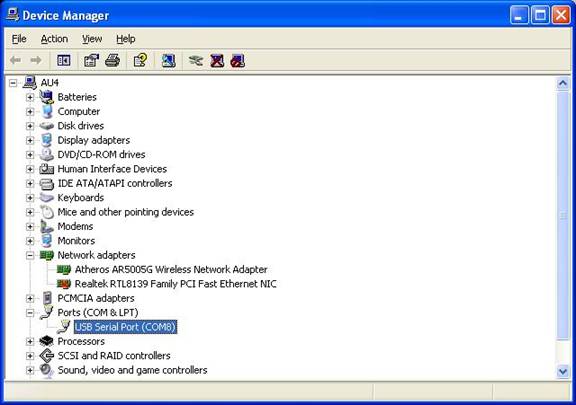This screenshot has width=576, height=405.
Task: Click the Help question-mark toolbar icon
Action: pyautogui.click(x=140, y=60)
